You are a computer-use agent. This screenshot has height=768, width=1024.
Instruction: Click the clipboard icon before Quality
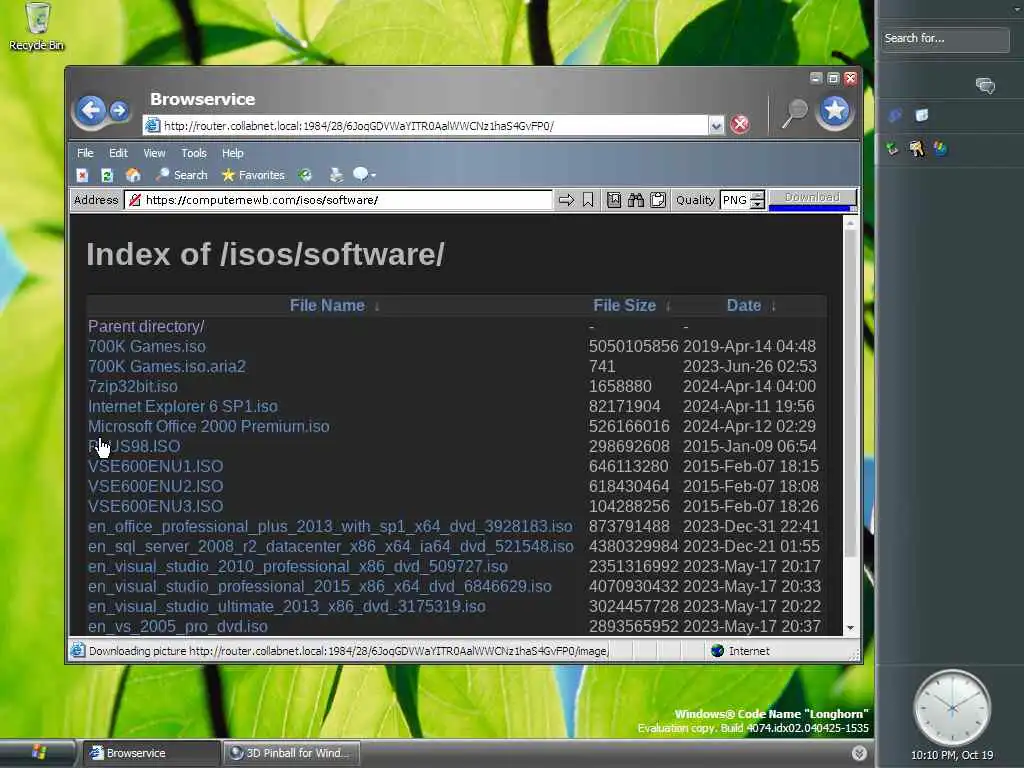click(658, 200)
